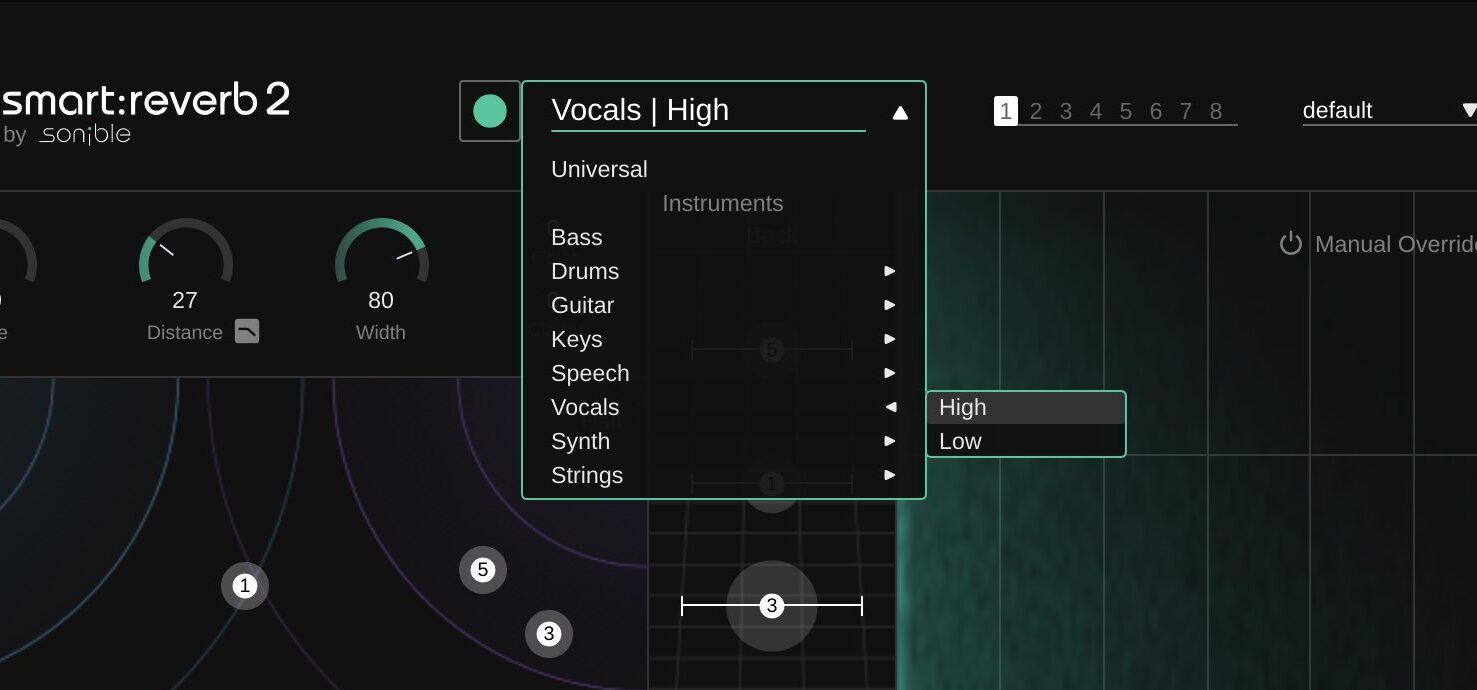Select node 5 in the circular room map

coord(483,570)
